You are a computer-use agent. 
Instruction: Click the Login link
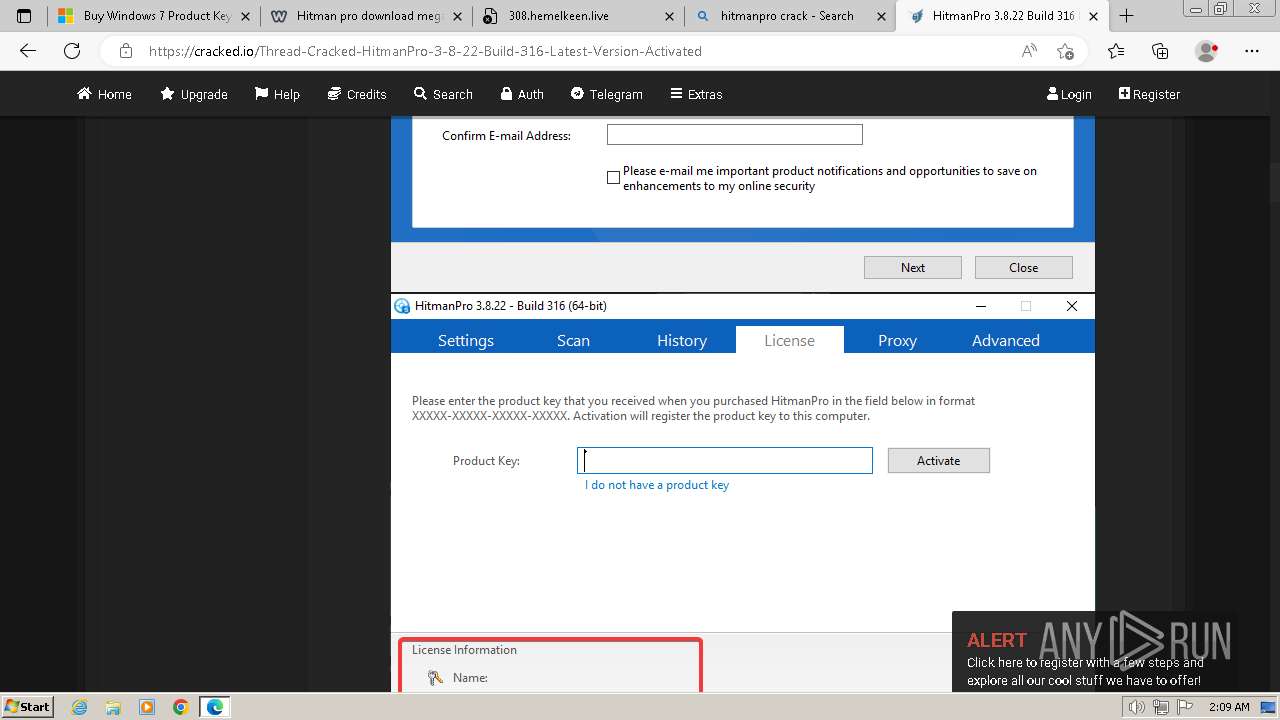click(x=1069, y=94)
